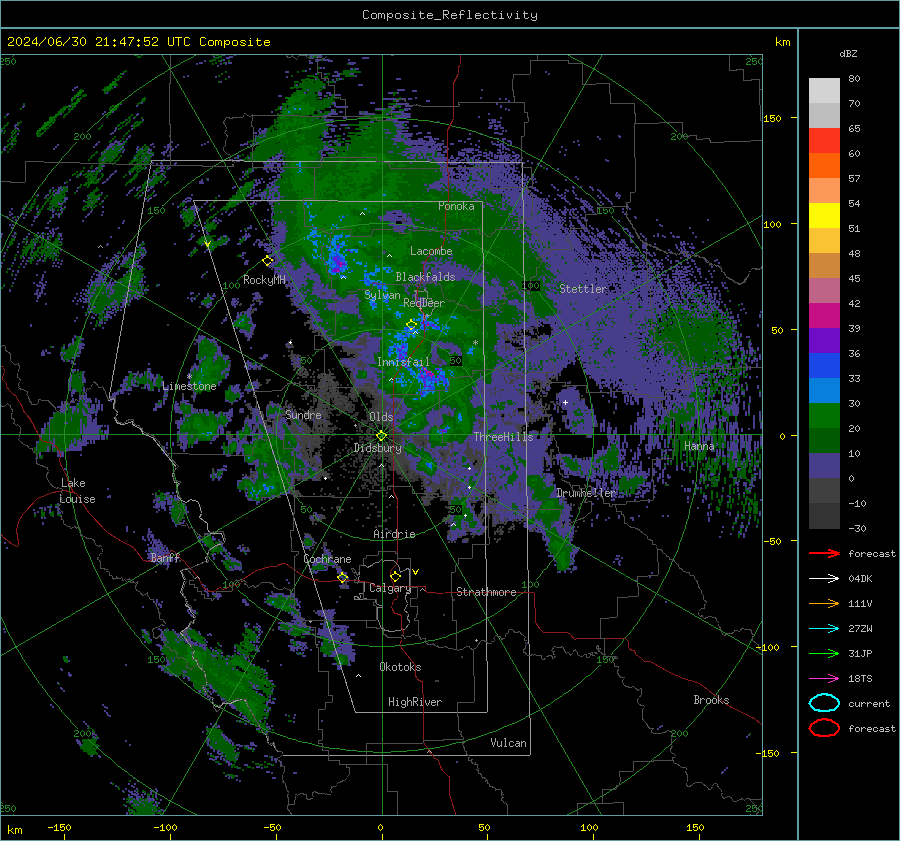Click the light blue 30–33 dBZ swatch
900x841 pixels.
(x=824, y=391)
